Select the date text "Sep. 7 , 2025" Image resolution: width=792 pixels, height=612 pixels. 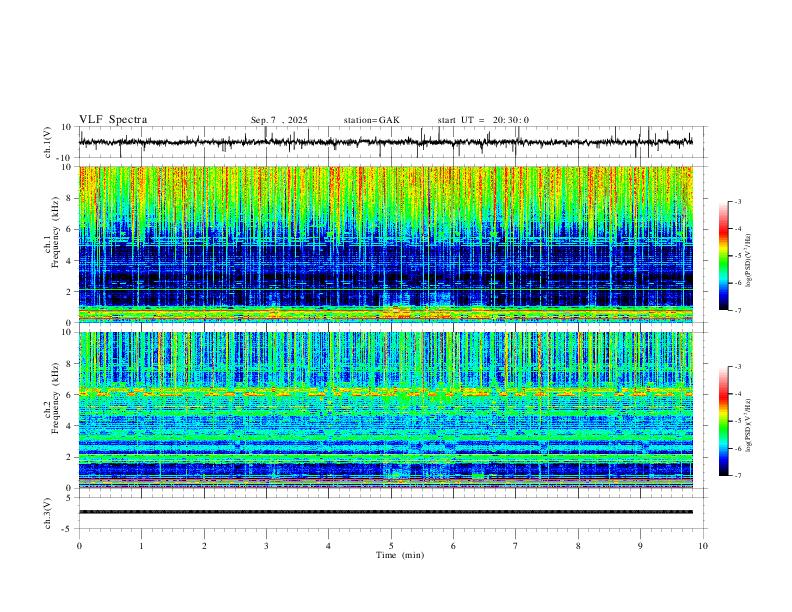(x=279, y=120)
